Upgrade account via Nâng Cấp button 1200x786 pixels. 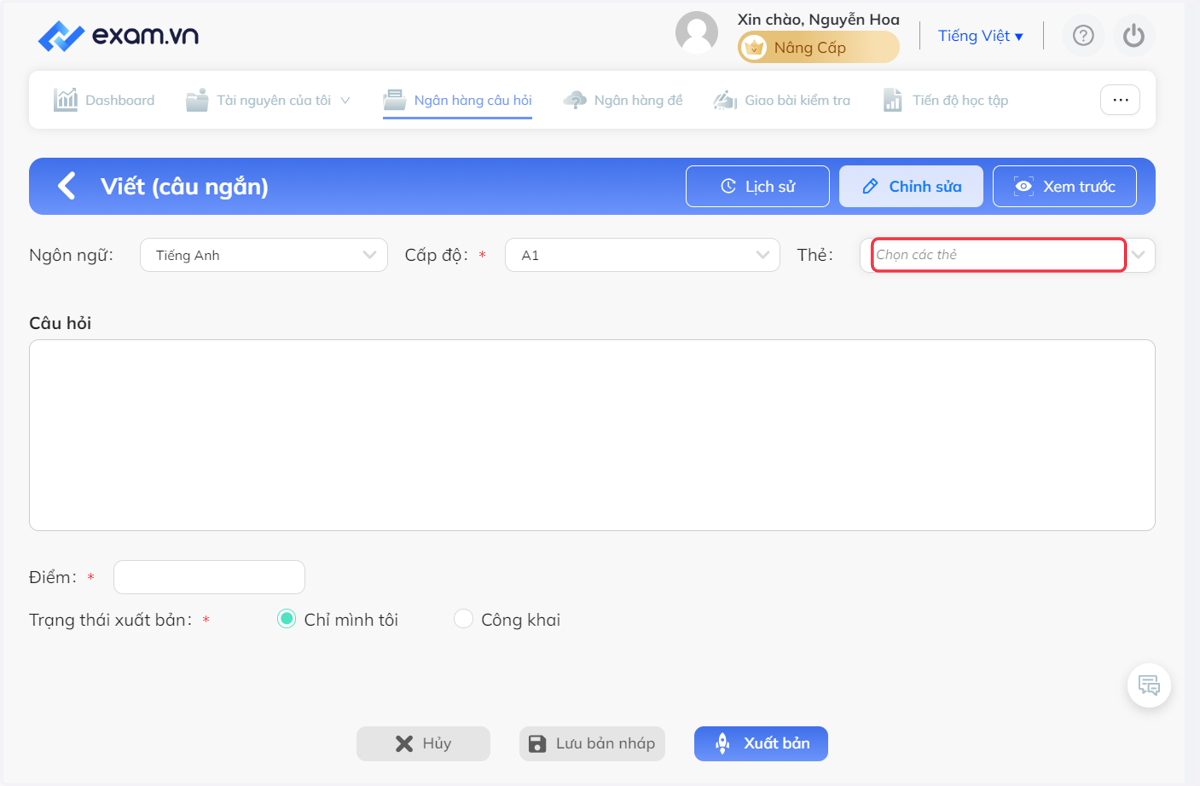pyautogui.click(x=818, y=47)
